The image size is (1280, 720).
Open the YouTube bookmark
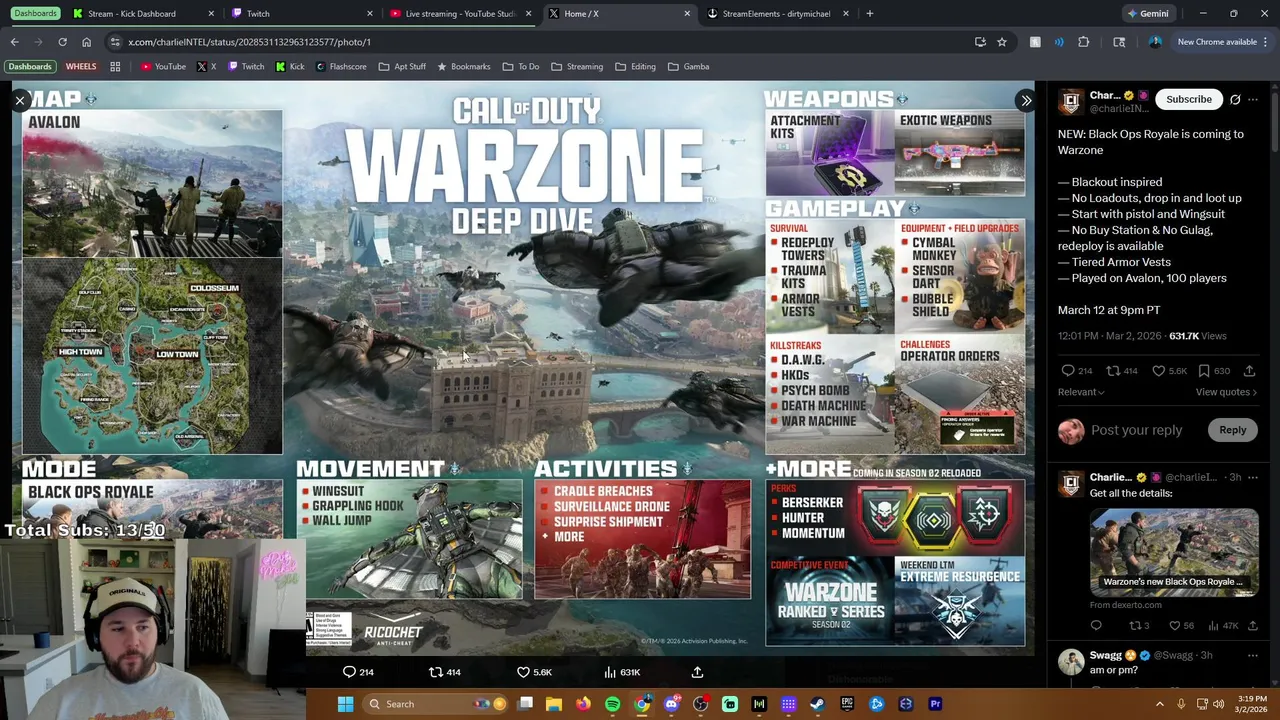(x=163, y=67)
